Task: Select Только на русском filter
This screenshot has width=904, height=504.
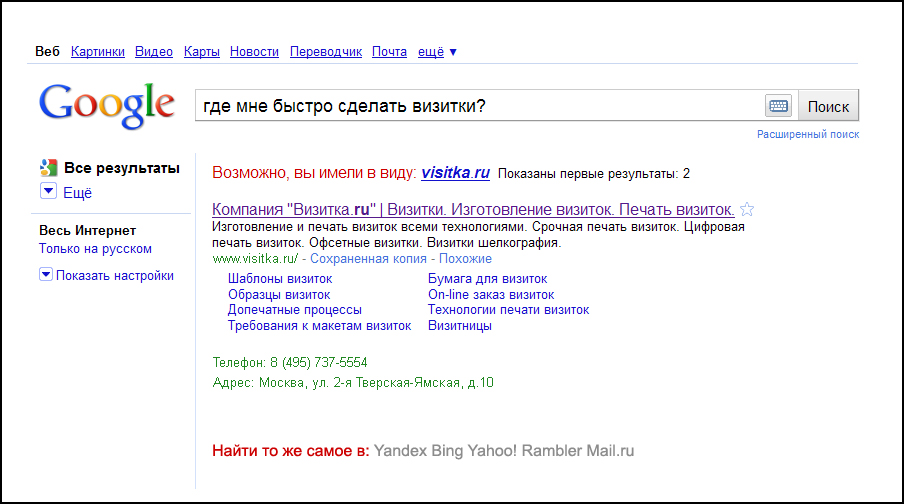Action: [x=95, y=249]
